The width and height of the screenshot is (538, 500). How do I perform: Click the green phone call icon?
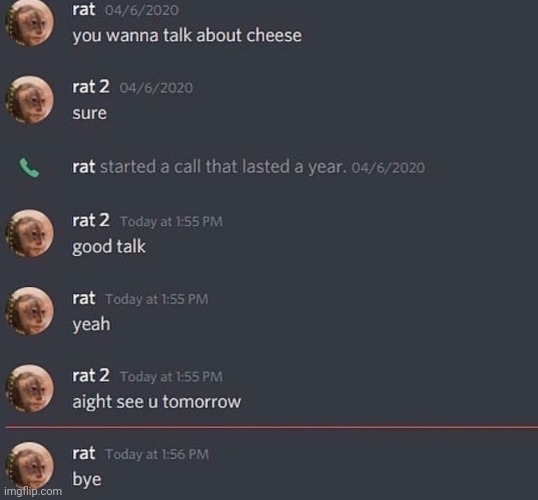(29, 168)
